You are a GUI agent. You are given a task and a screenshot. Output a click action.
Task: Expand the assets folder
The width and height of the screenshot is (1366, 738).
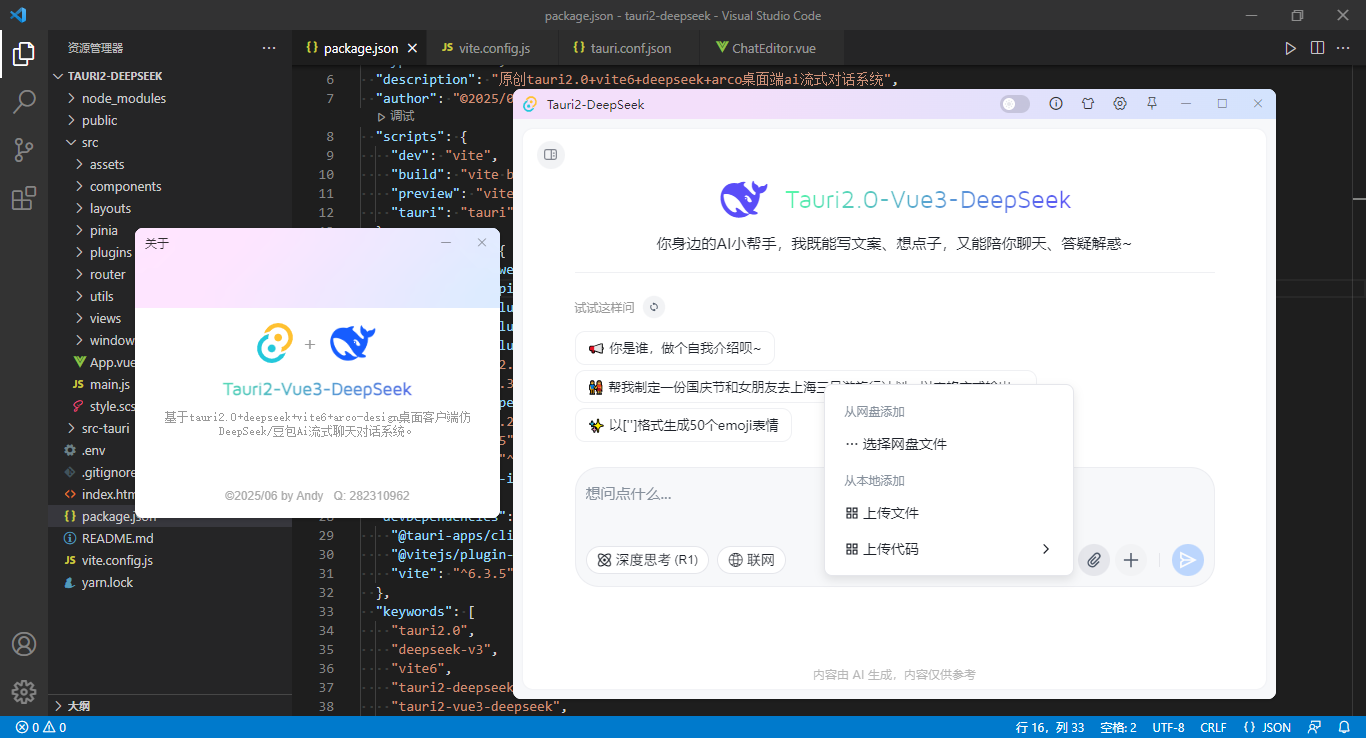tap(170, 164)
